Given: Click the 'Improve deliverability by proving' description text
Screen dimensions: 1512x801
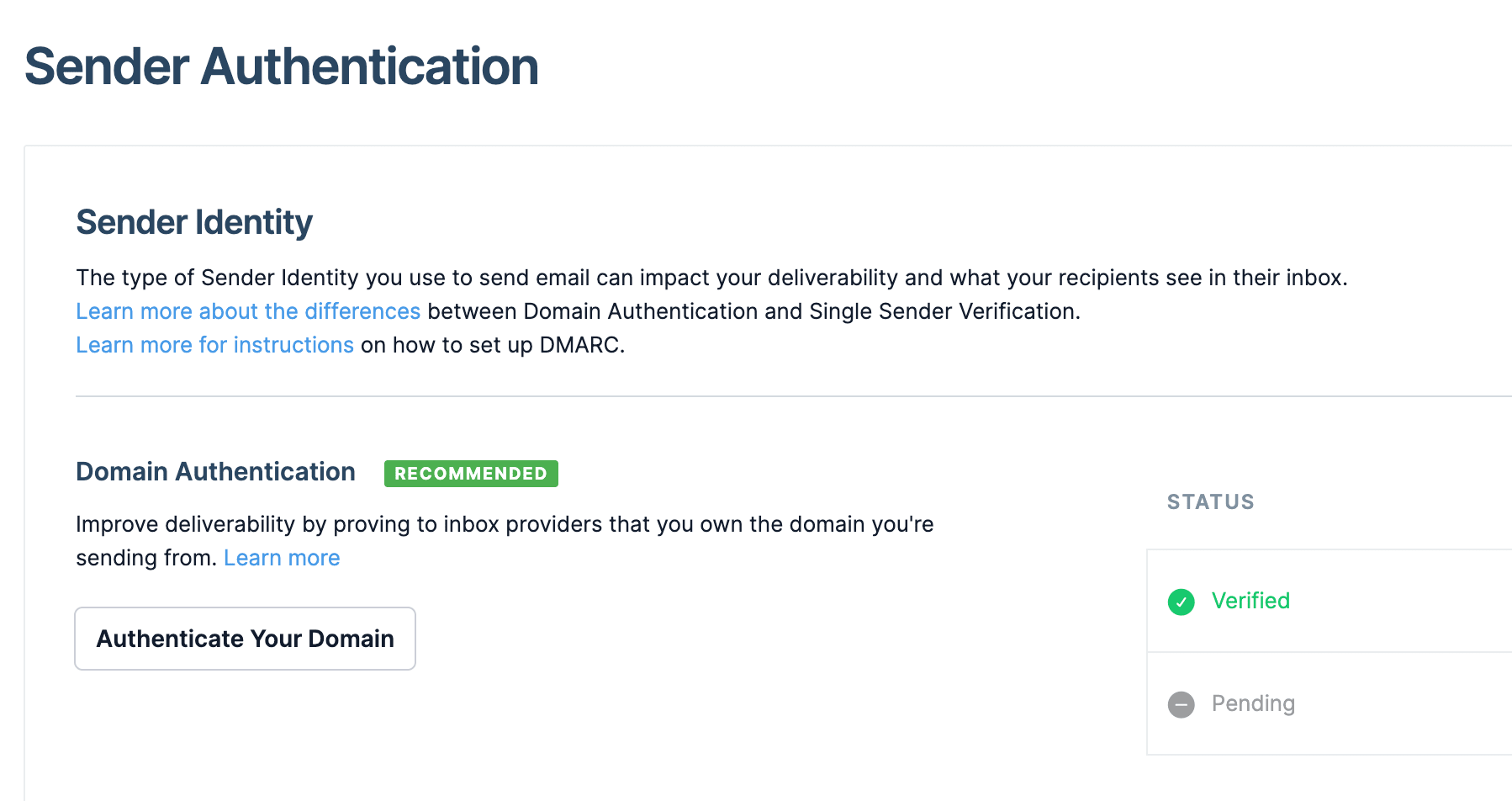Looking at the screenshot, I should point(505,524).
